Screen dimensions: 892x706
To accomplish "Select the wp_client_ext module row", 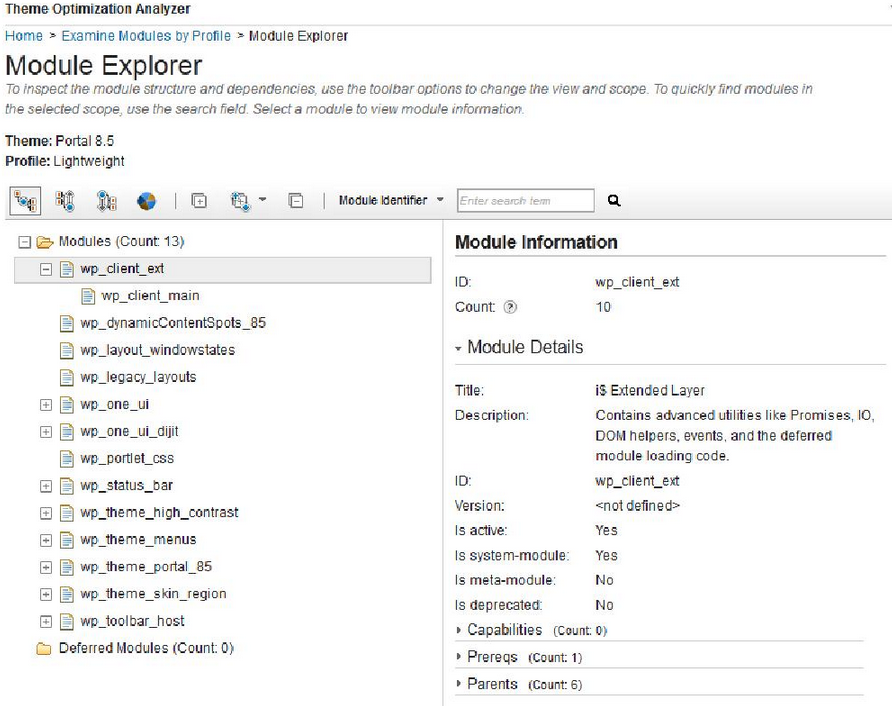I will (222, 269).
